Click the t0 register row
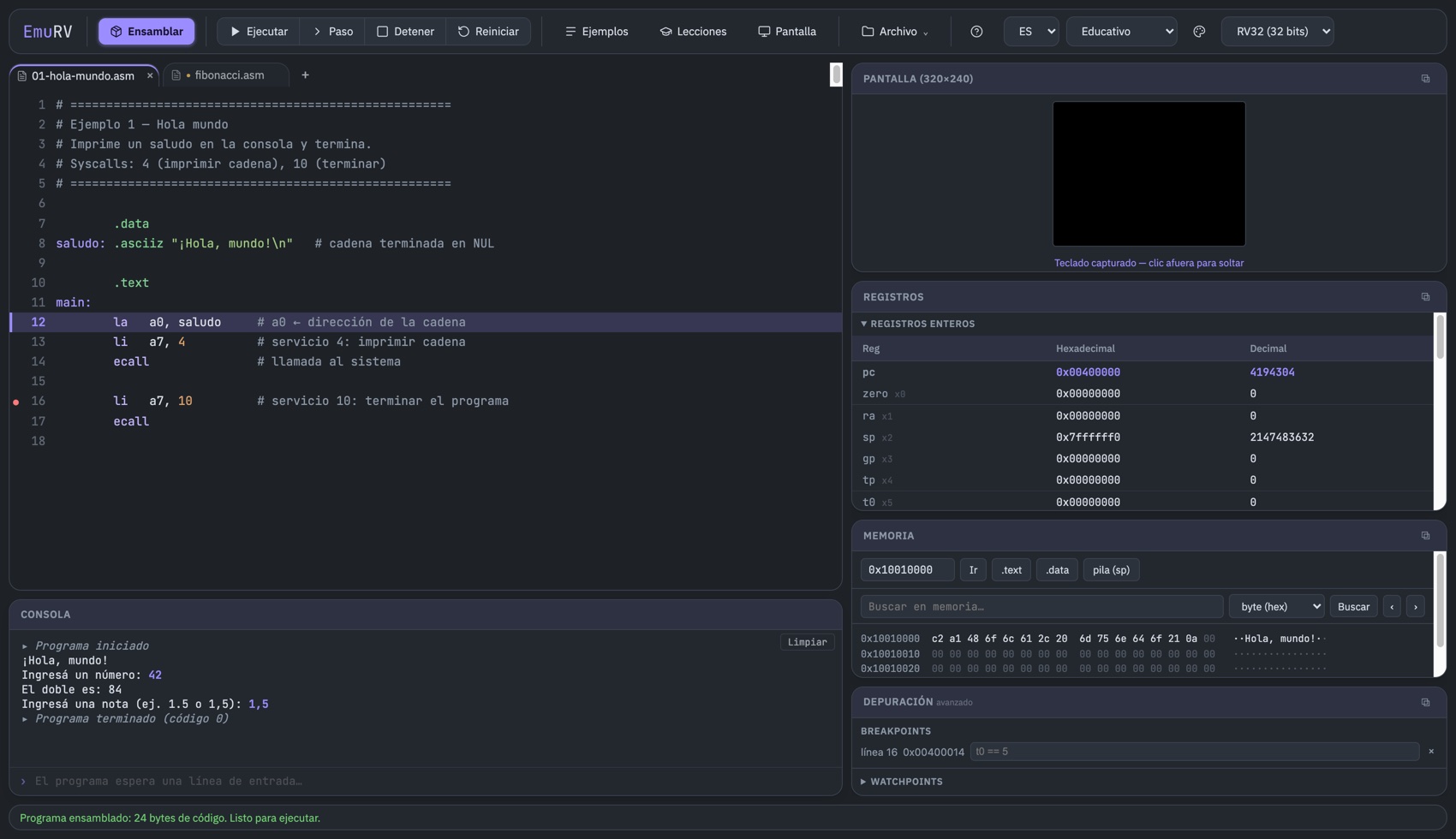The height and width of the screenshot is (839, 1456). (1143, 503)
